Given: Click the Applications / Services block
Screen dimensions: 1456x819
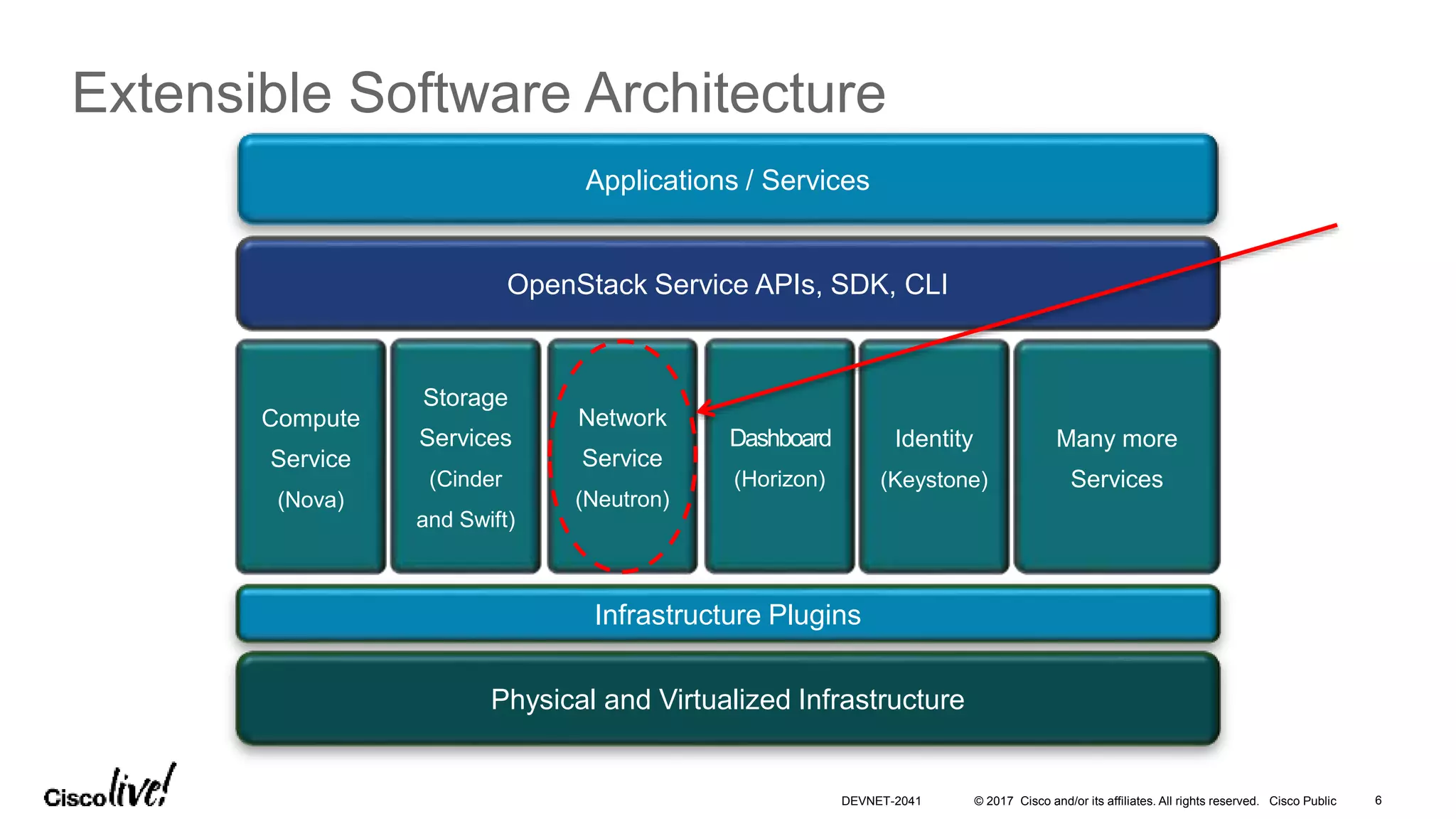Looking at the screenshot, I should [x=727, y=180].
